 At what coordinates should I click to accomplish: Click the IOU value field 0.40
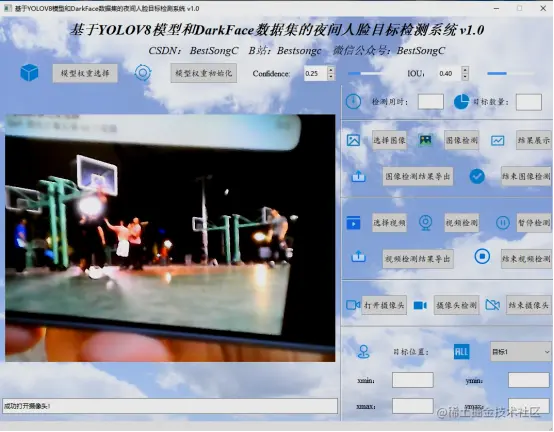tap(450, 73)
